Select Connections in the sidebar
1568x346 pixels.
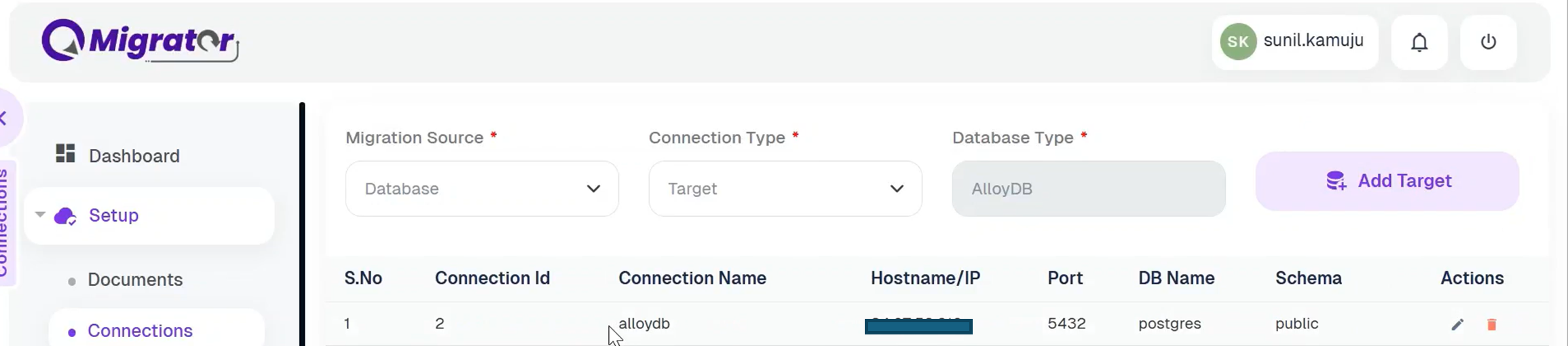[140, 330]
